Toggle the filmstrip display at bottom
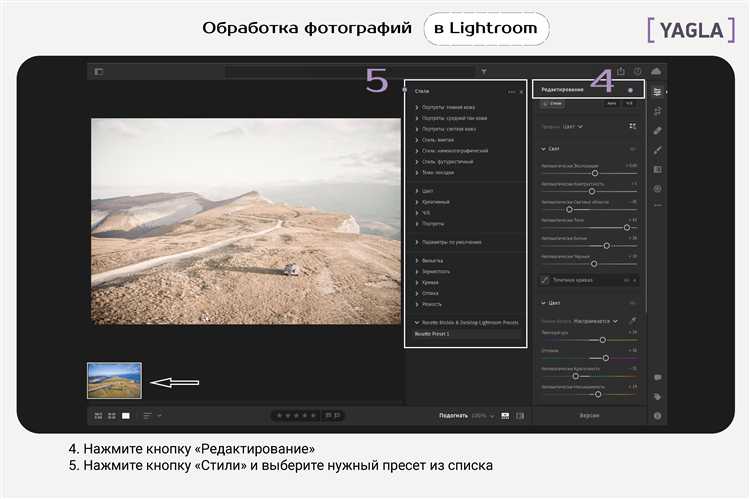Viewport: 750px width, 499px height. (x=505, y=416)
